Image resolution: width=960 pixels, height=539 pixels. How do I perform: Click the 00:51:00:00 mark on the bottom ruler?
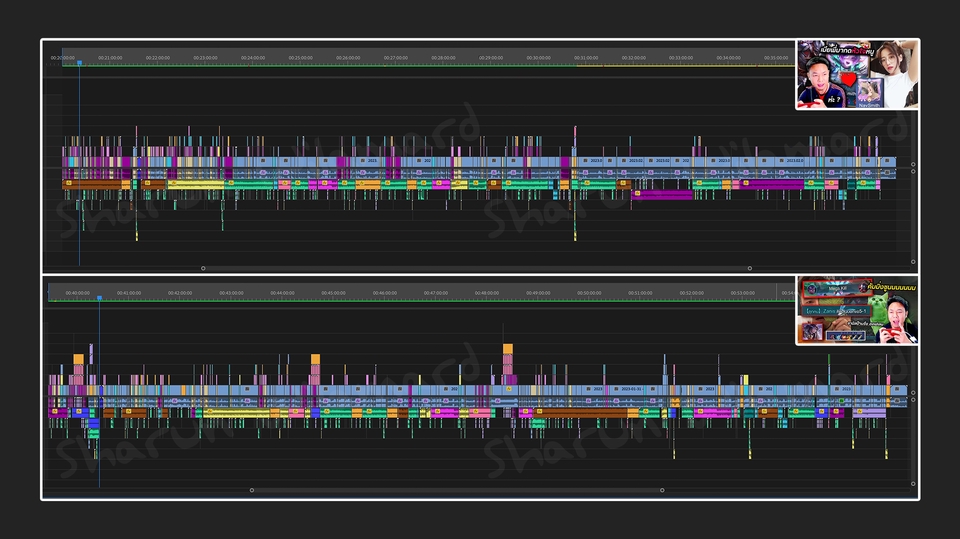640,293
